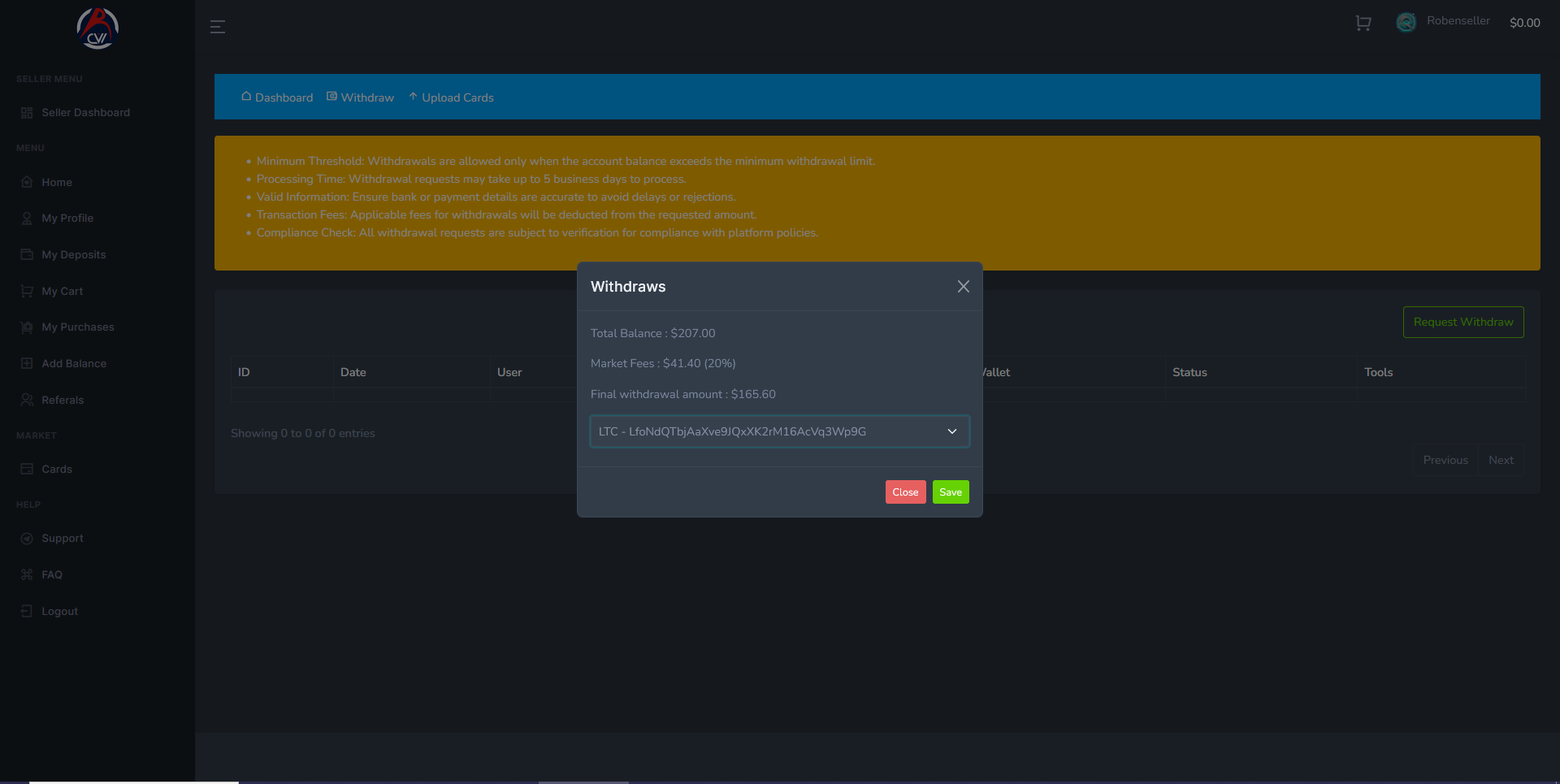Sort by the Tools column header
This screenshot has width=1560, height=784.
click(1442, 372)
